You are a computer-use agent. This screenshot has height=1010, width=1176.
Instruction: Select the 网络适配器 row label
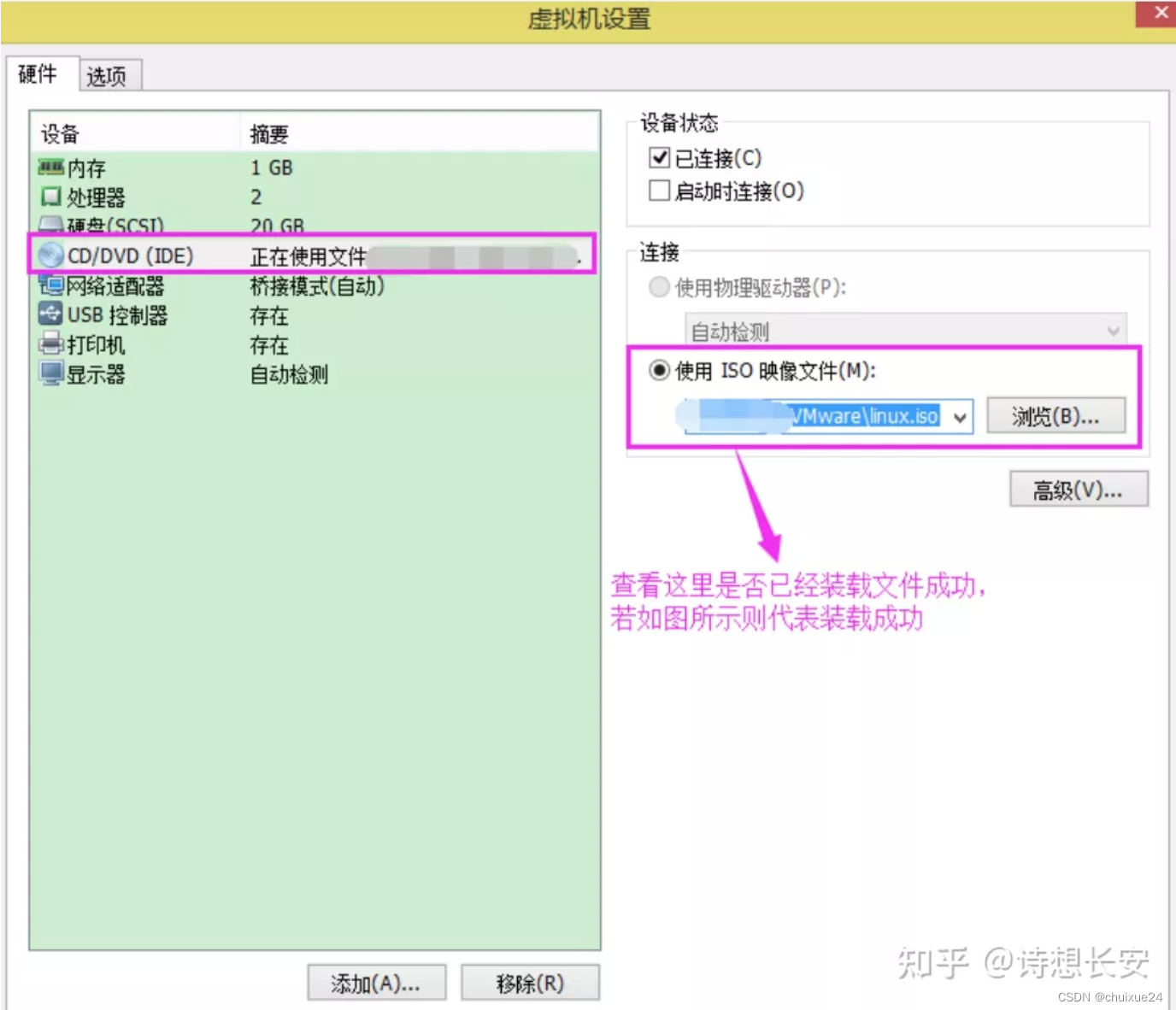(x=115, y=285)
